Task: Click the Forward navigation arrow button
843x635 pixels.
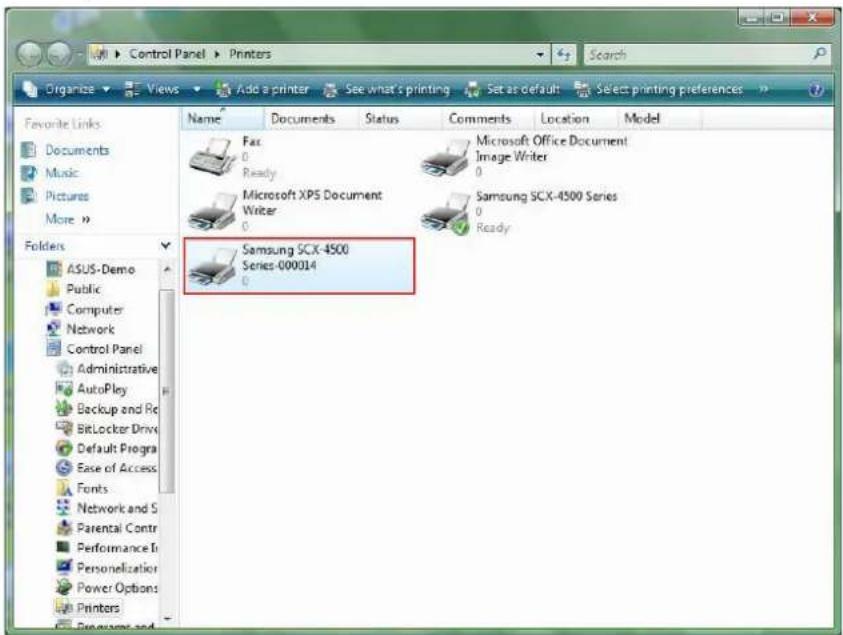Action: pos(59,54)
